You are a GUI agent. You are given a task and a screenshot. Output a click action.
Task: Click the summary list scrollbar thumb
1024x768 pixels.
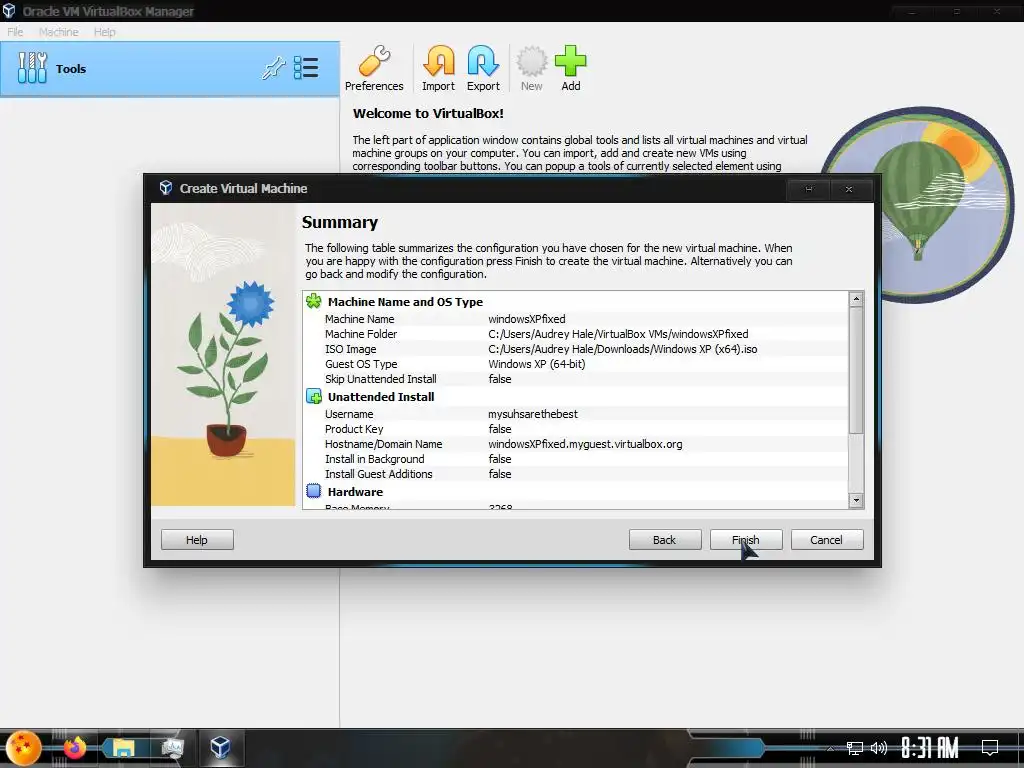[856, 370]
